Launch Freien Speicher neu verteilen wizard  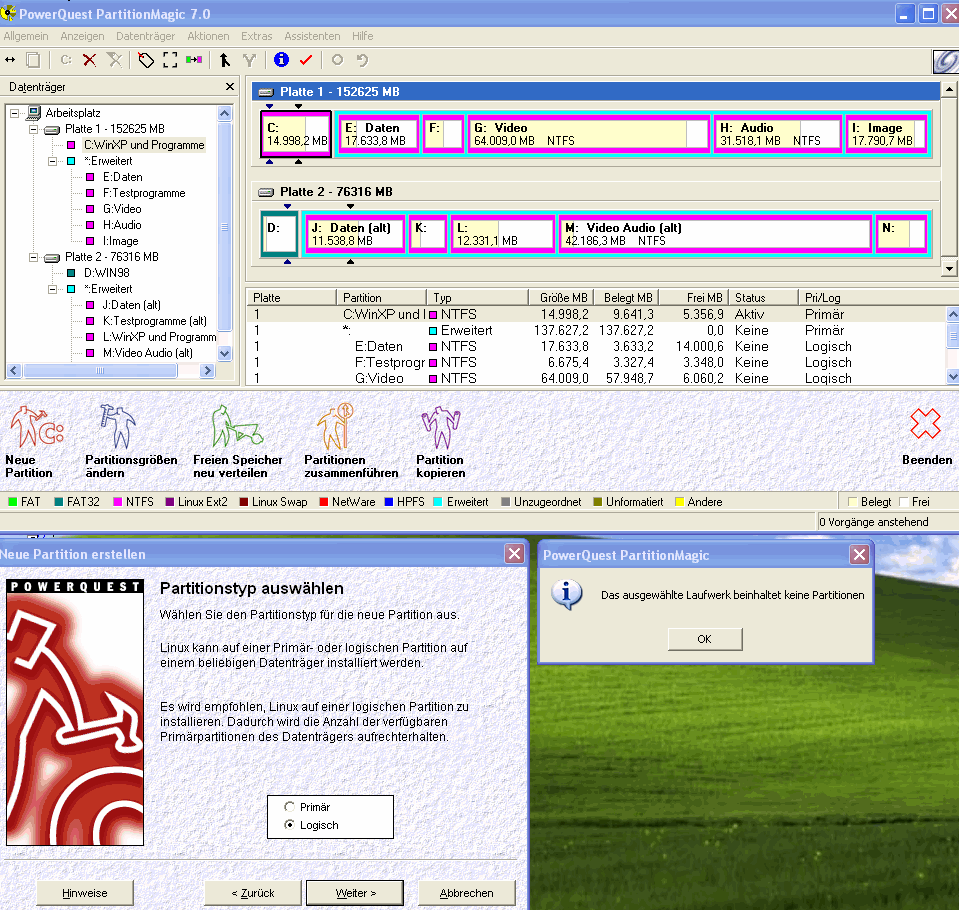point(237,426)
